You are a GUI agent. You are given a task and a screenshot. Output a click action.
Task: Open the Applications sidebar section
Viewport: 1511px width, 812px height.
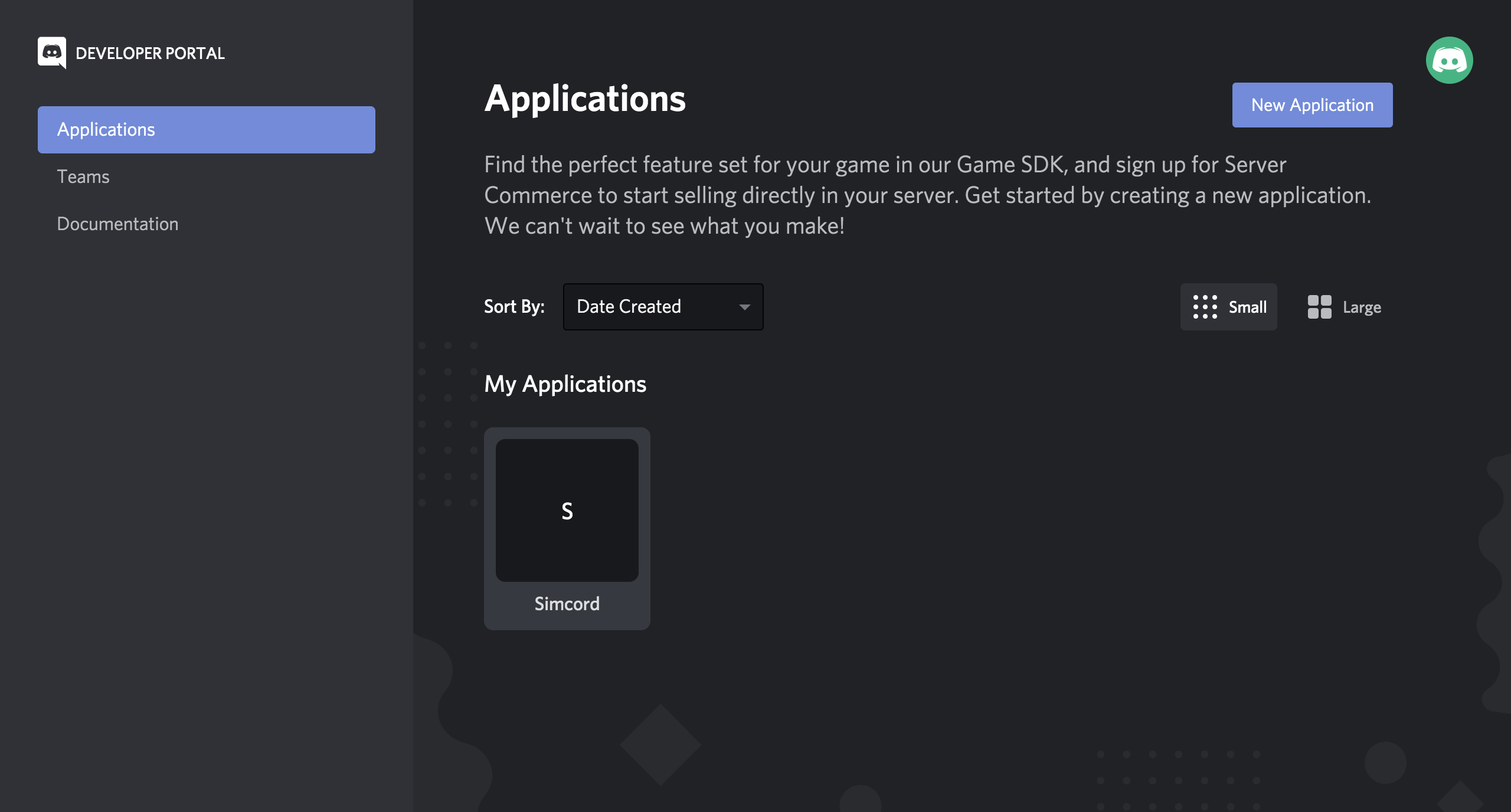point(207,129)
